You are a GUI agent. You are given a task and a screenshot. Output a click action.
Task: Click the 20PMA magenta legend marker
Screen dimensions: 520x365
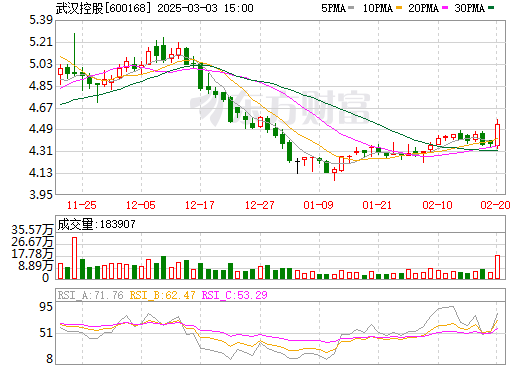[x=445, y=8]
